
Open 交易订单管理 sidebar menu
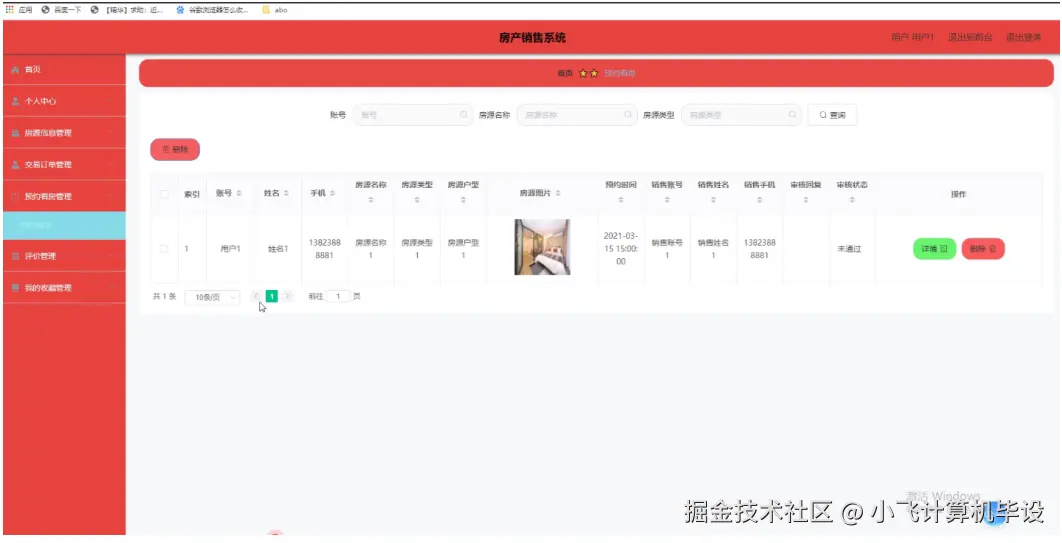point(64,165)
